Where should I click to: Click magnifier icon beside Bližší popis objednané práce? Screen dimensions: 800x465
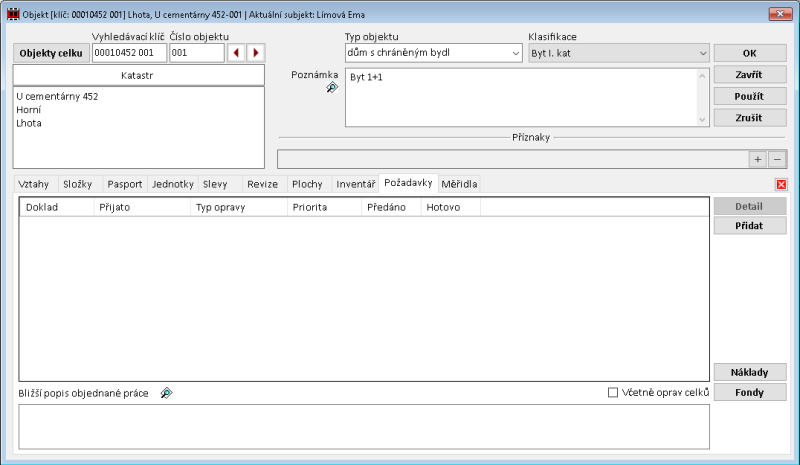pyautogui.click(x=166, y=393)
